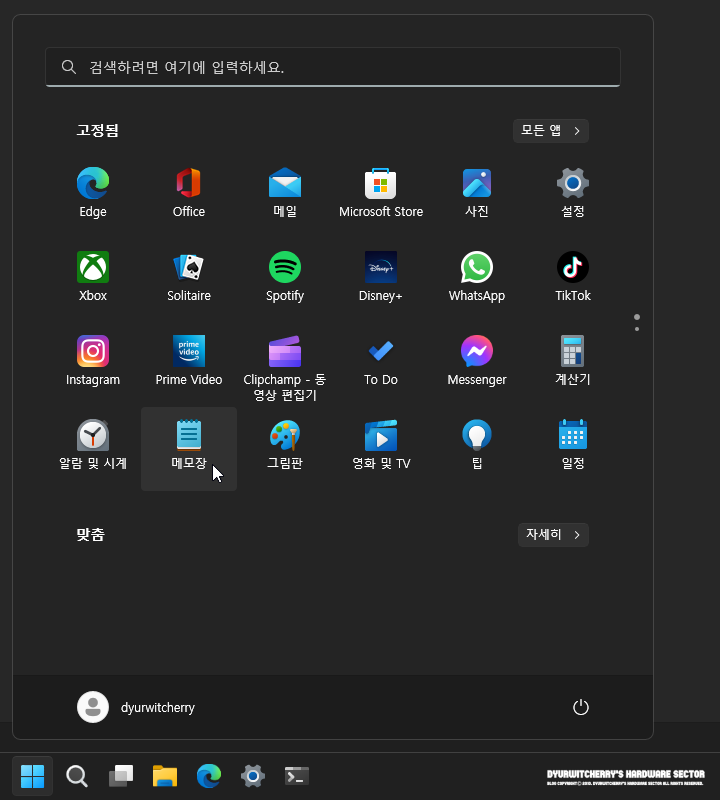Launch Messenger
Viewport: 720px width, 800px height.
(477, 361)
